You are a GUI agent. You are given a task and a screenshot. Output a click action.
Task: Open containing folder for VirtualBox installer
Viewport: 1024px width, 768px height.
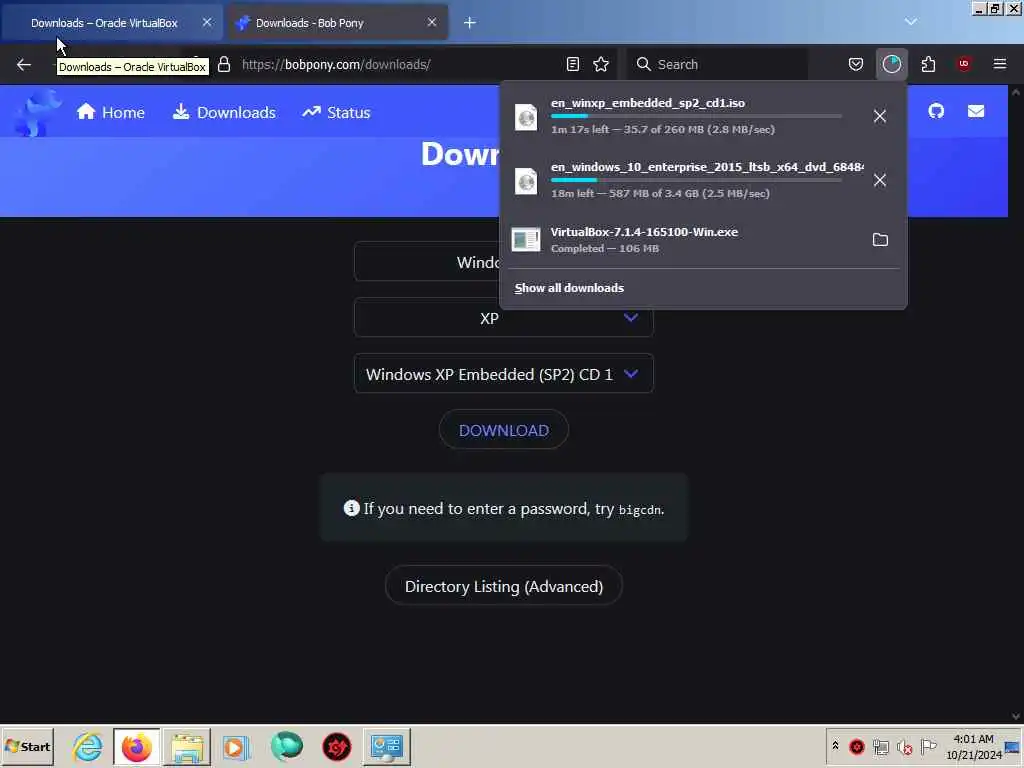pos(880,240)
